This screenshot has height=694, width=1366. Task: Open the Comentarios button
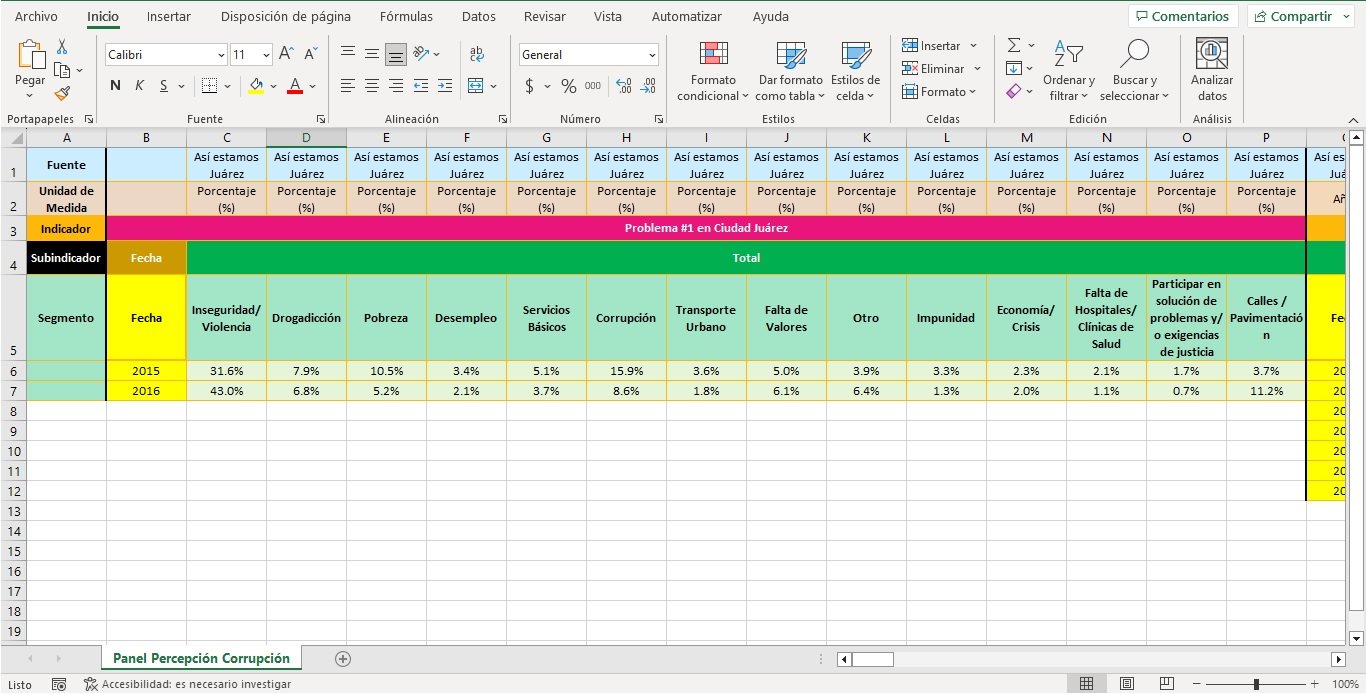[x=1183, y=17]
